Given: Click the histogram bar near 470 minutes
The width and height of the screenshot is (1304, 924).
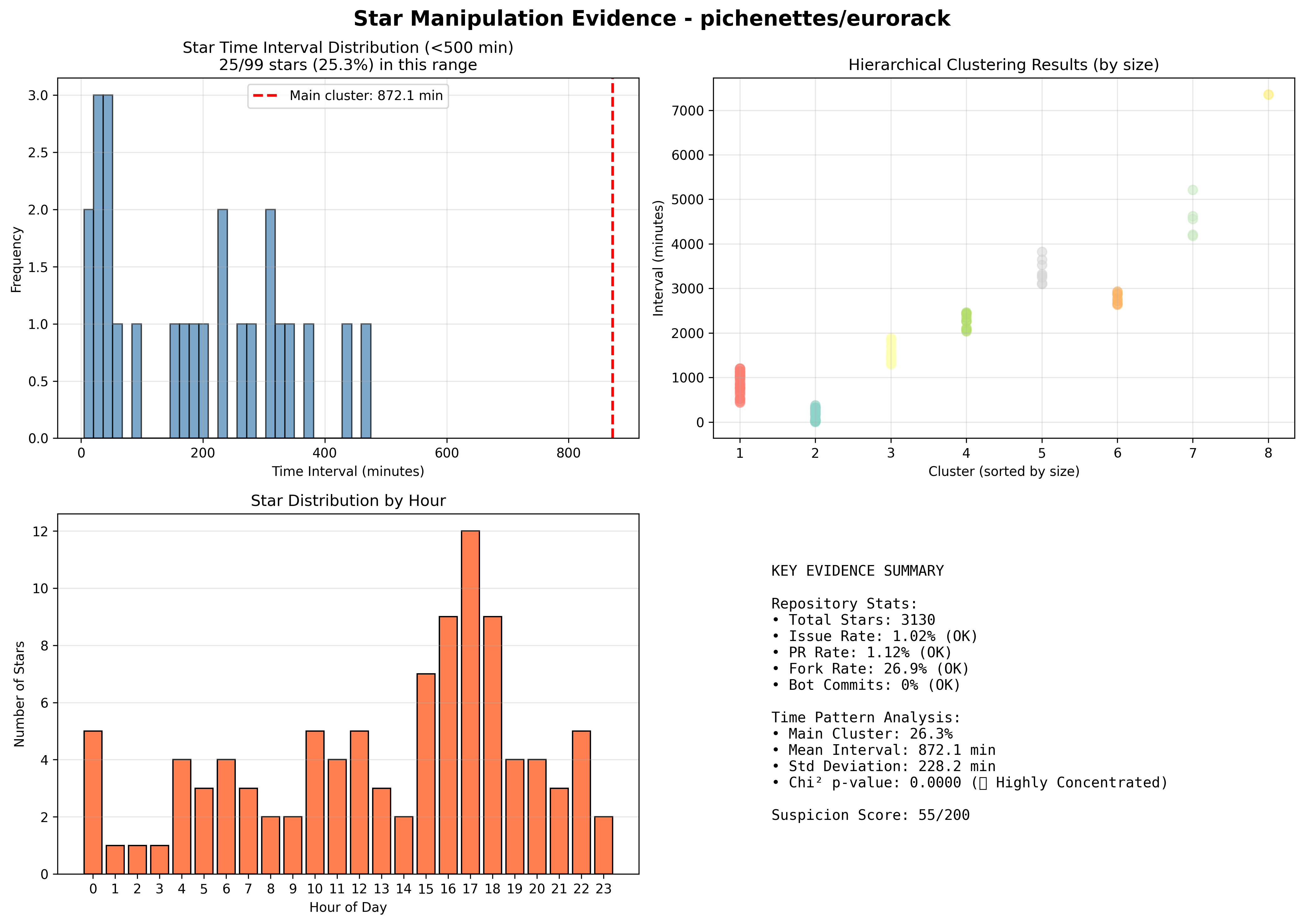Looking at the screenshot, I should (366, 381).
